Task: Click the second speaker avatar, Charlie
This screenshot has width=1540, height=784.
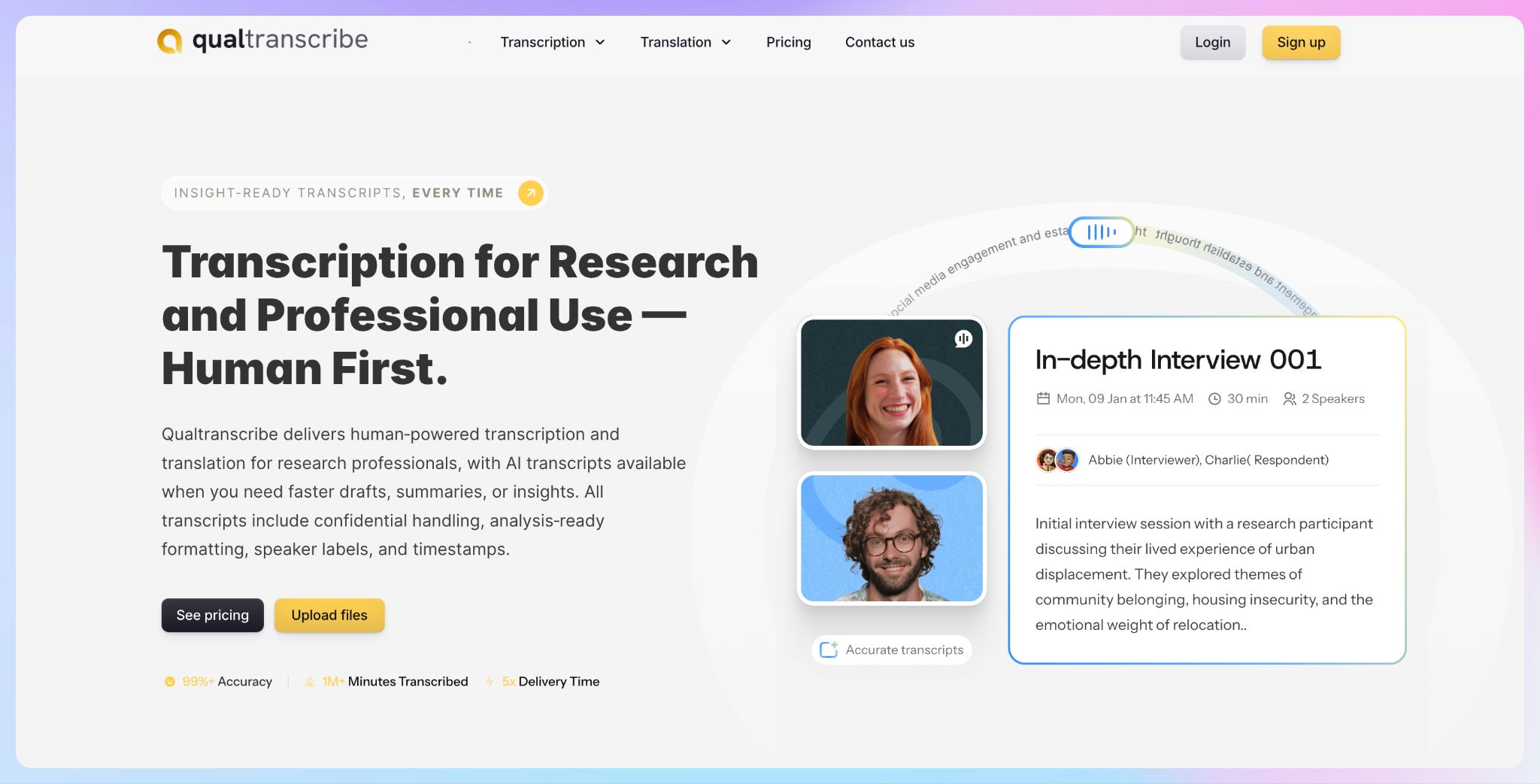Action: click(1067, 459)
